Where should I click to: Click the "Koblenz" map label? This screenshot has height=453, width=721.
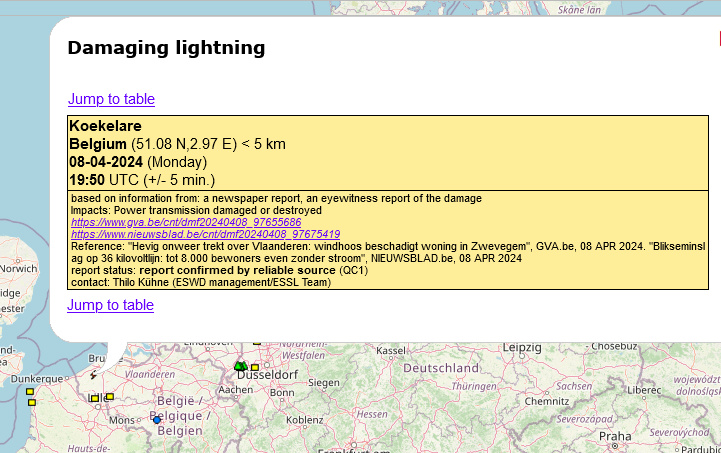click(x=304, y=420)
